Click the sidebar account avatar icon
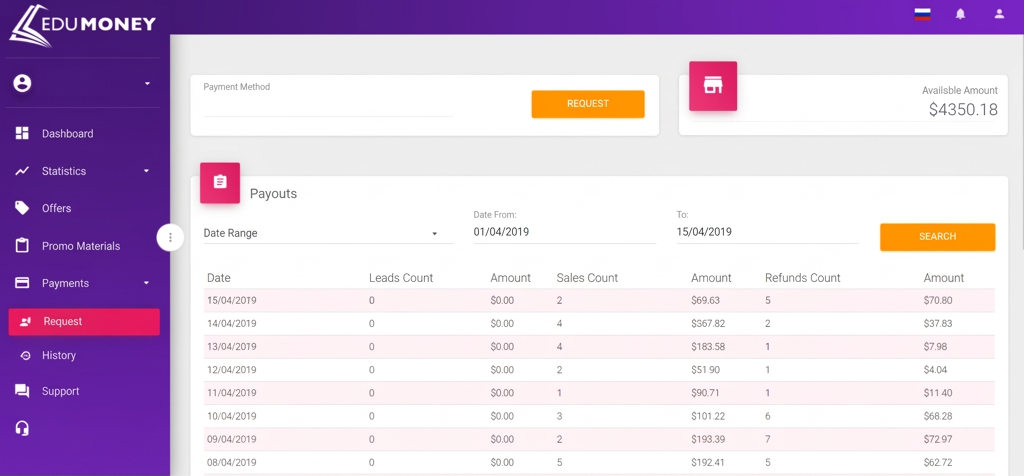Image resolution: width=1024 pixels, height=476 pixels. (22, 83)
